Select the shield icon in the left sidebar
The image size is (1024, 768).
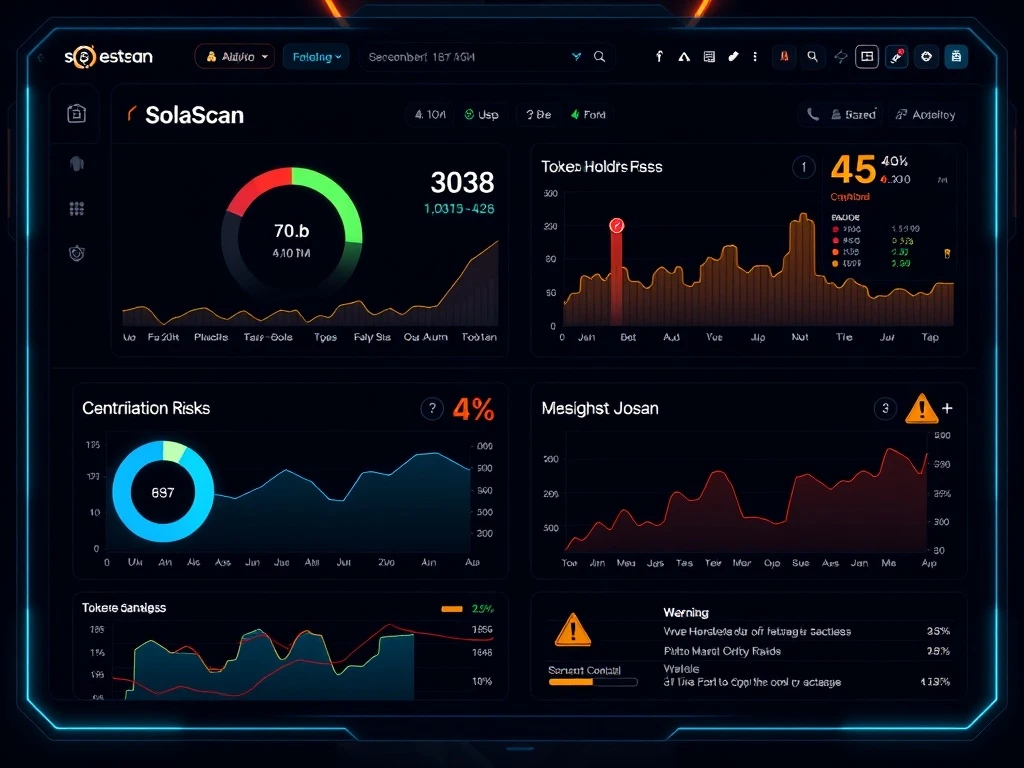[76, 253]
